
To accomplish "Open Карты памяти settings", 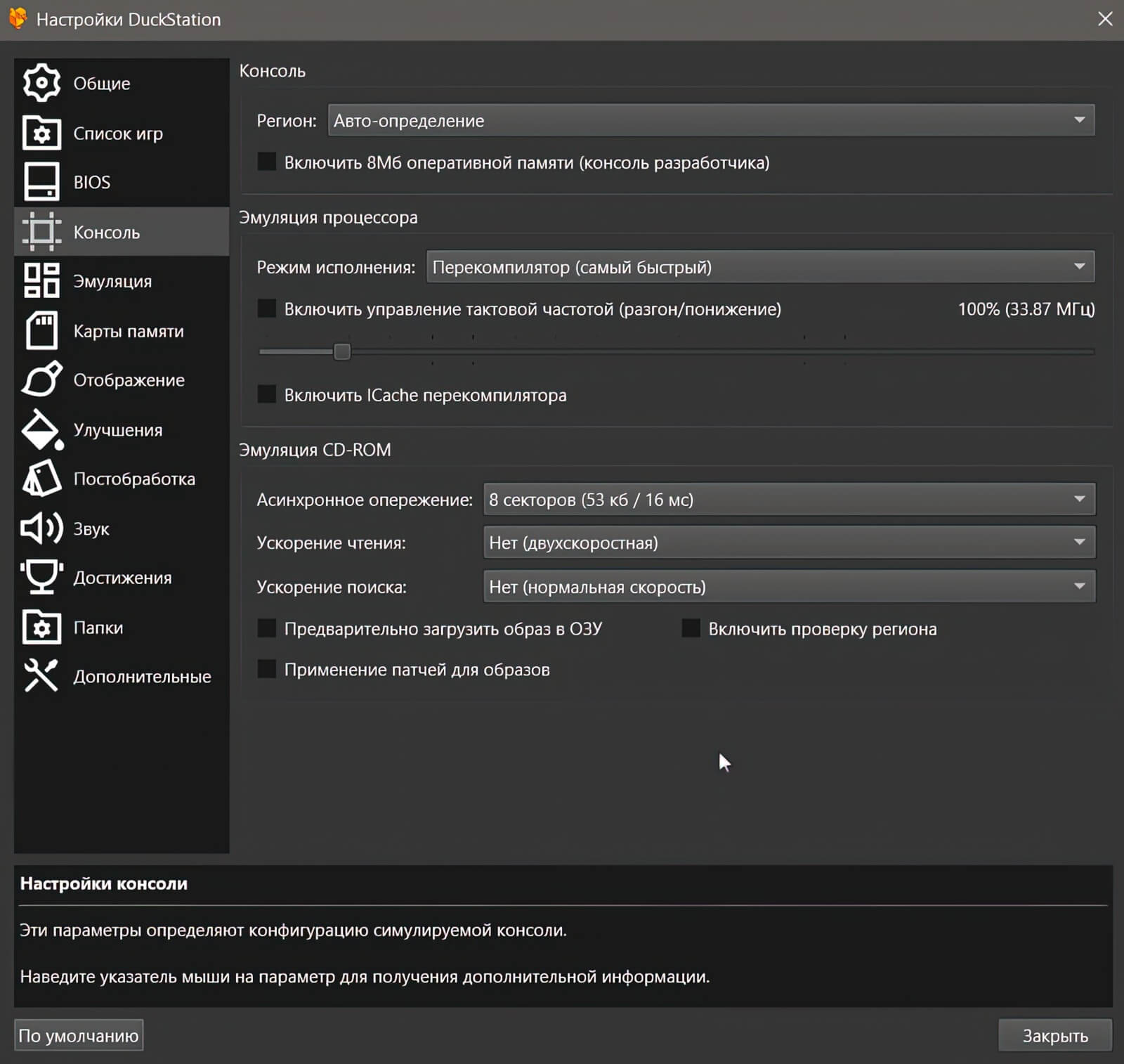I will [x=129, y=331].
